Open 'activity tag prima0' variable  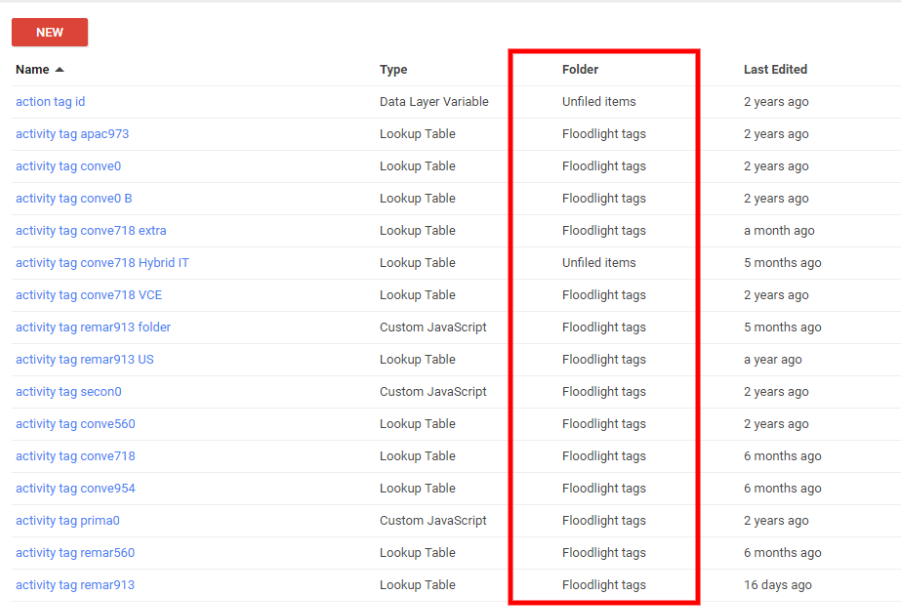point(67,520)
